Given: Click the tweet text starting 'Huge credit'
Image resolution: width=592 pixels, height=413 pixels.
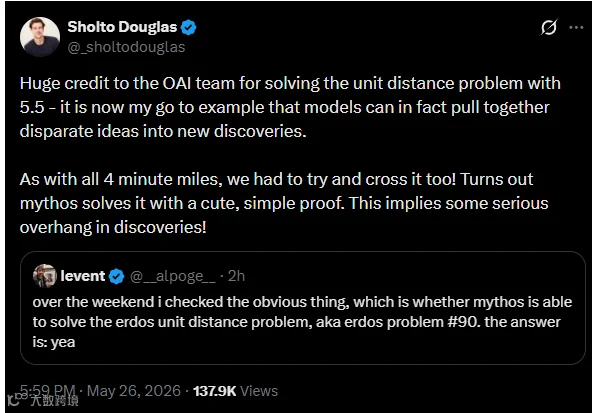Looking at the screenshot, I should (290, 107).
